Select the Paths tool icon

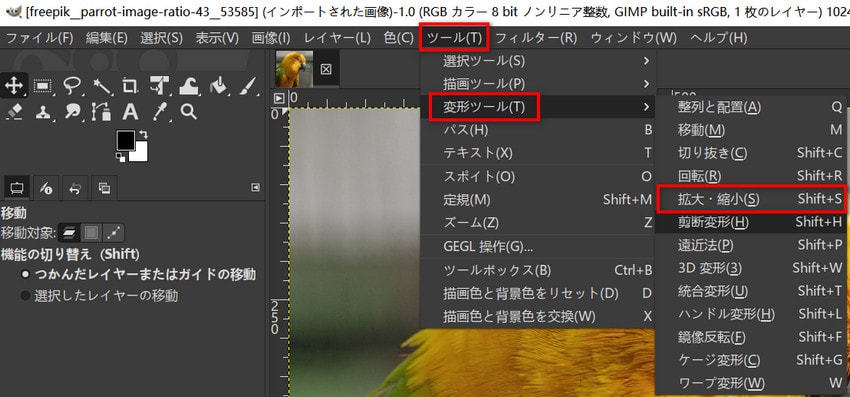point(101,112)
